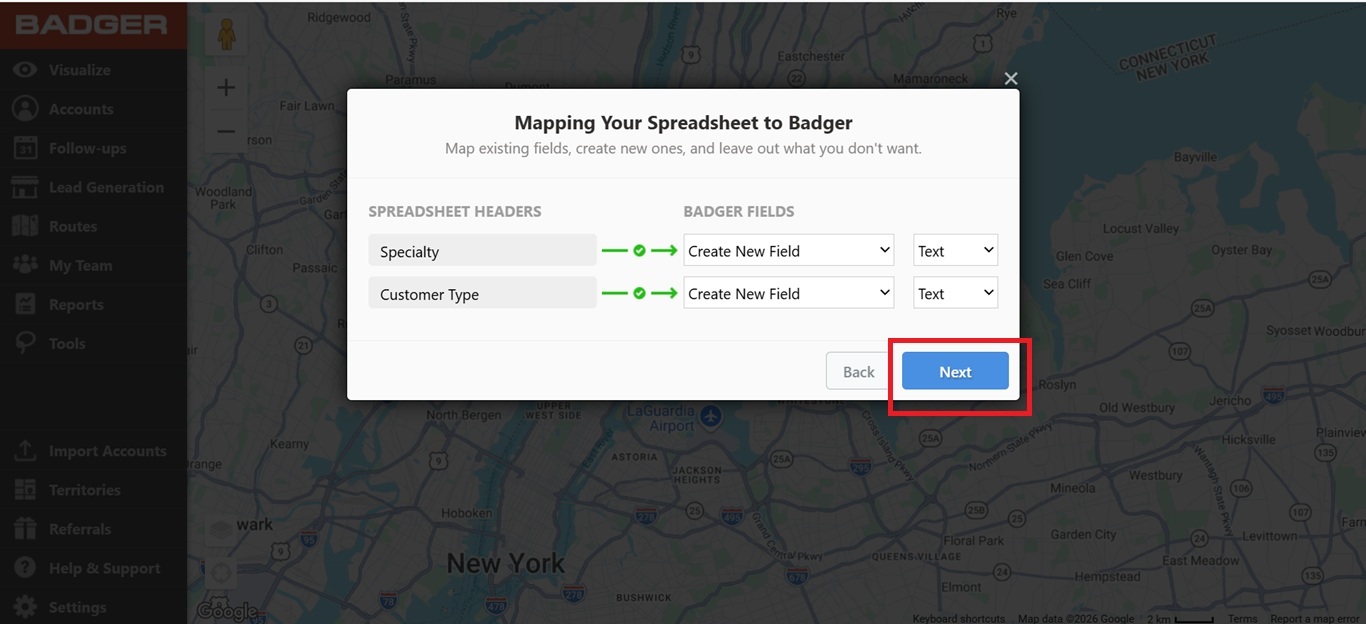Go to Accounts in the sidebar
This screenshot has width=1366, height=624.
point(81,109)
